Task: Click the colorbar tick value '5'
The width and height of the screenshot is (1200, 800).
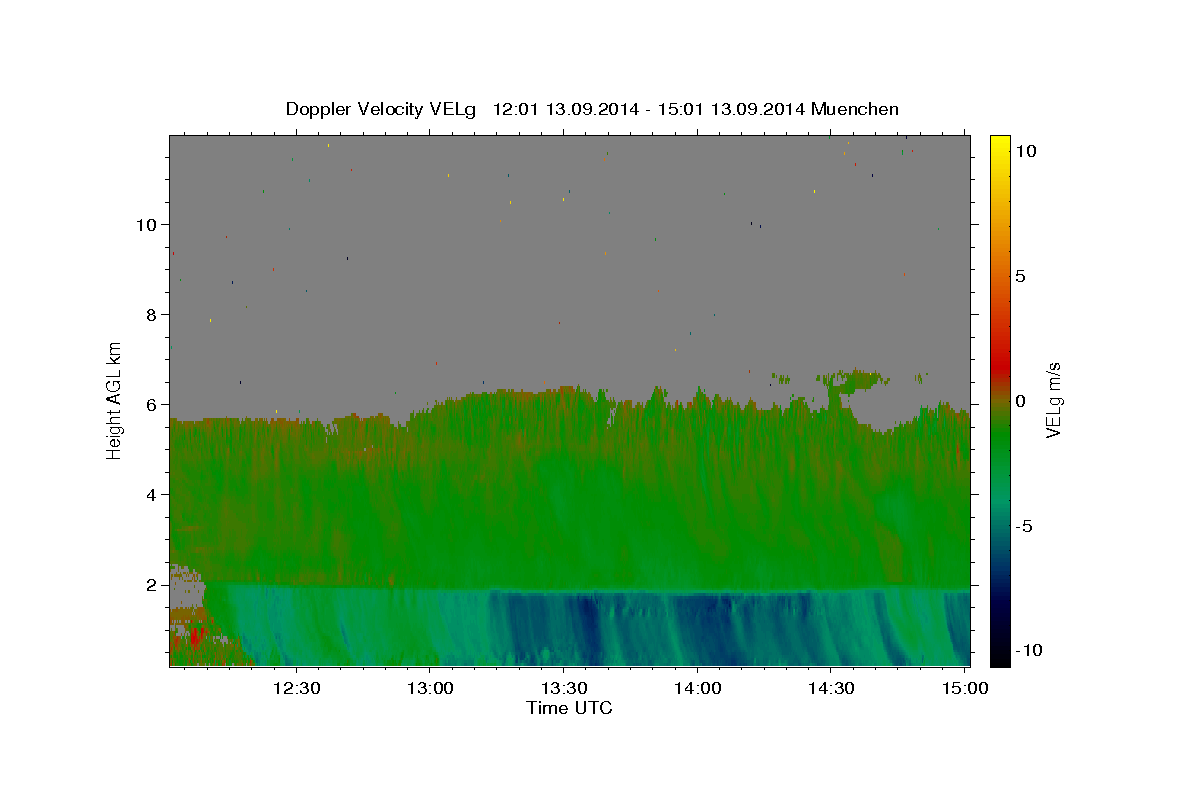Action: pyautogui.click(x=1020, y=276)
